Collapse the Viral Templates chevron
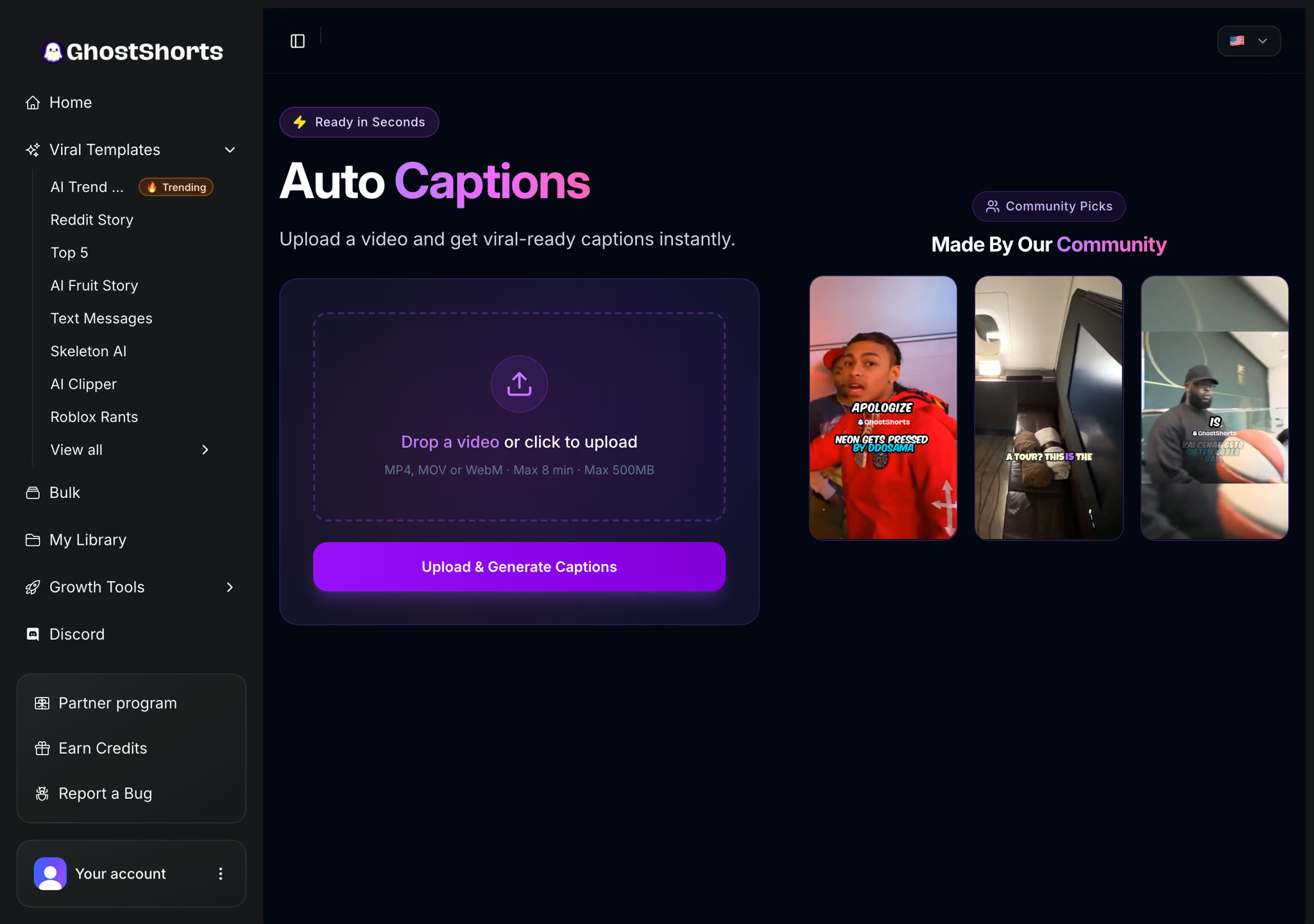1314x924 pixels. click(230, 150)
